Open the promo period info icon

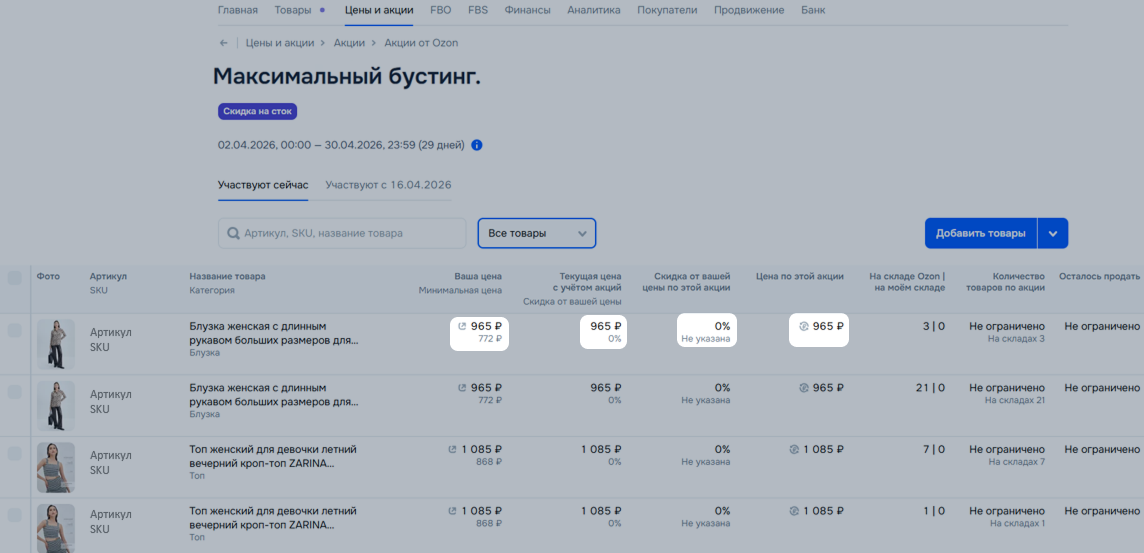(x=476, y=145)
